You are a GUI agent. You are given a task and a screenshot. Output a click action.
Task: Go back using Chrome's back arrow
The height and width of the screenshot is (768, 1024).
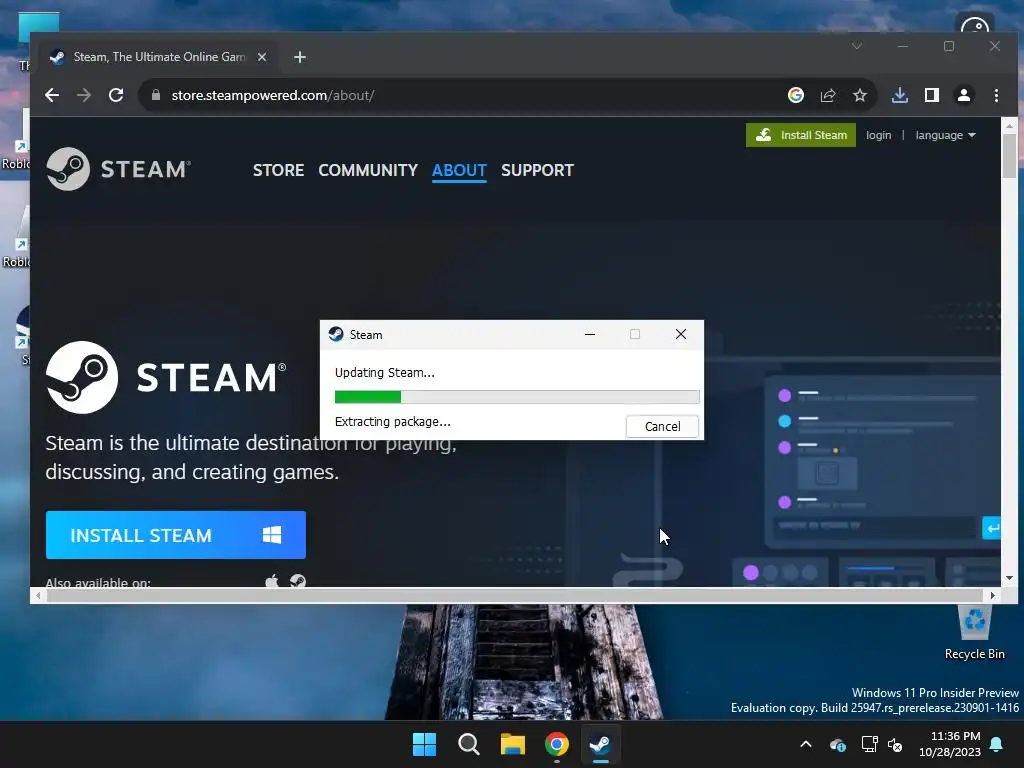(x=52, y=95)
